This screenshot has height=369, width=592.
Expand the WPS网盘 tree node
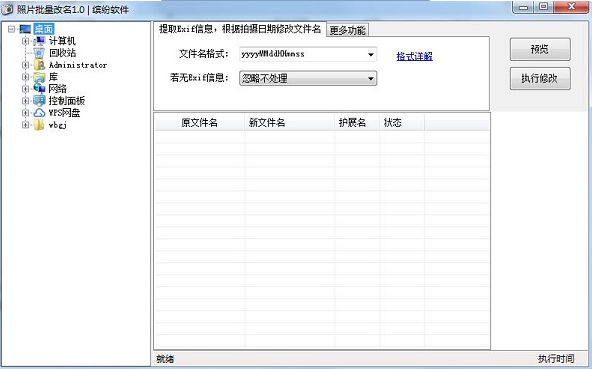click(25, 113)
